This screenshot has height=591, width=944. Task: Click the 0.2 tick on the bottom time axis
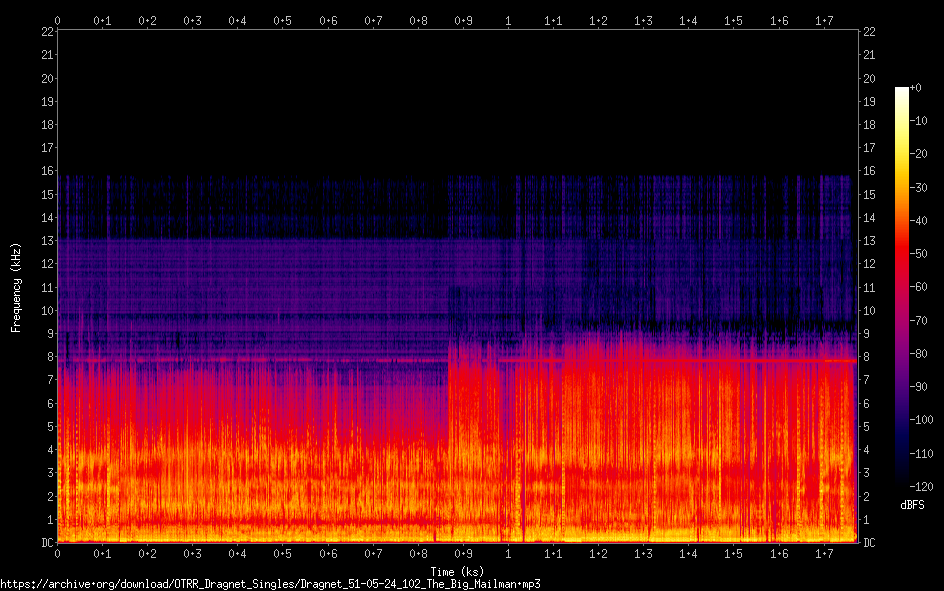pyautogui.click(x=148, y=553)
